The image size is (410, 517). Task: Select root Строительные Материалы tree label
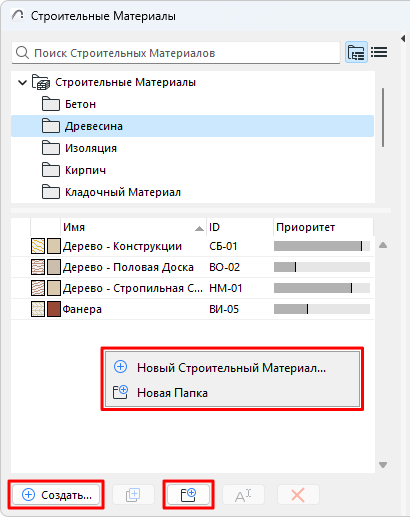[125, 82]
